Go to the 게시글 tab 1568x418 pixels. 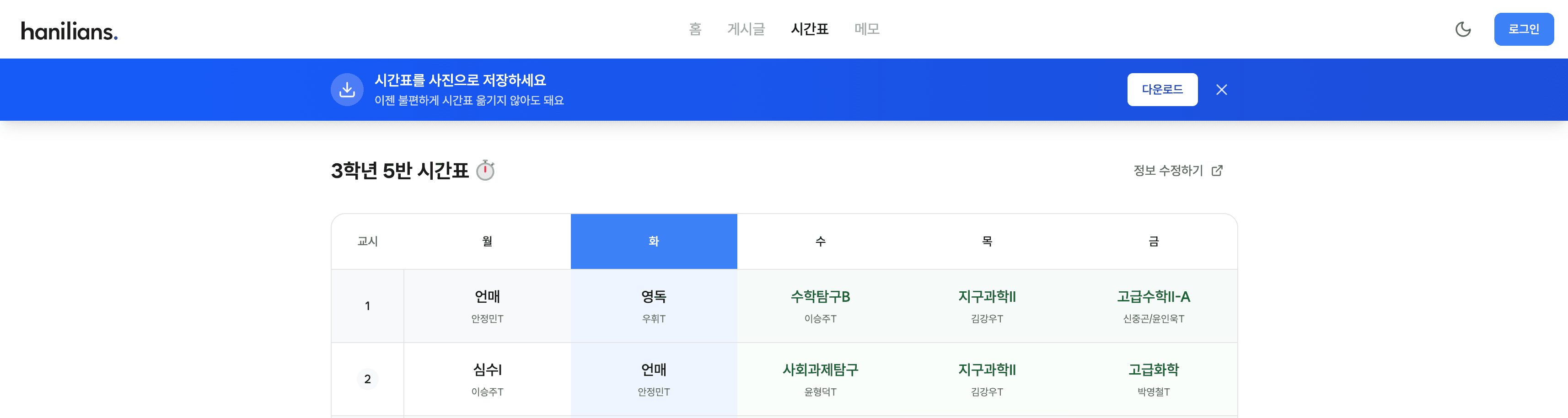point(746,29)
